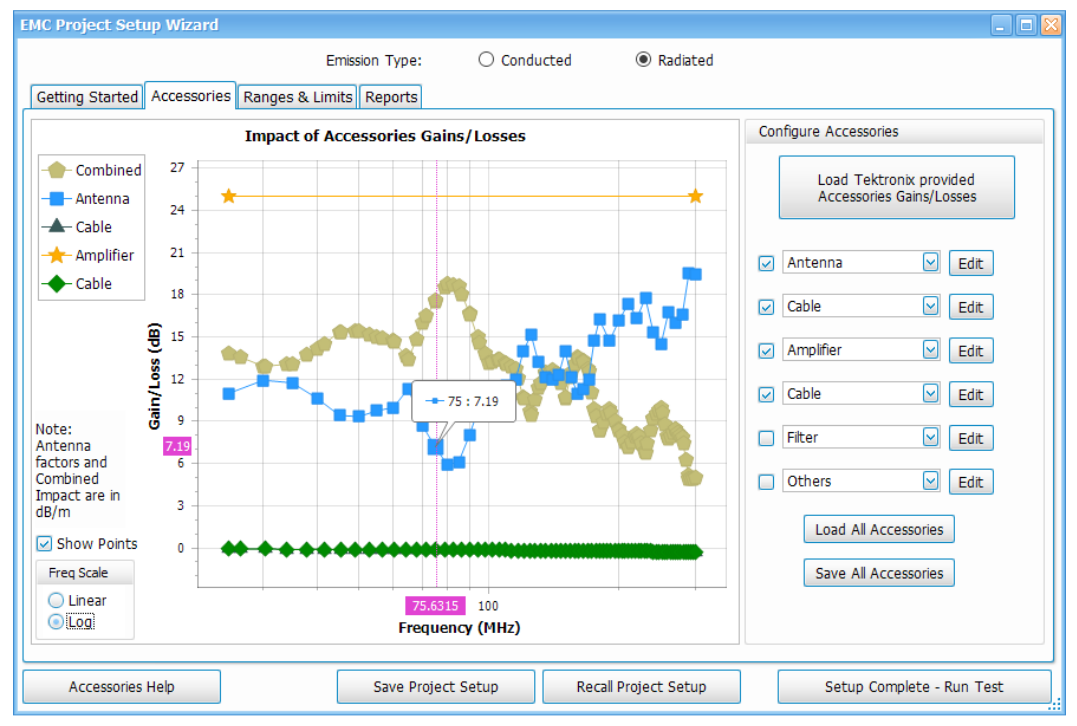Enable the Filter accessory checkbox

[x=765, y=437]
